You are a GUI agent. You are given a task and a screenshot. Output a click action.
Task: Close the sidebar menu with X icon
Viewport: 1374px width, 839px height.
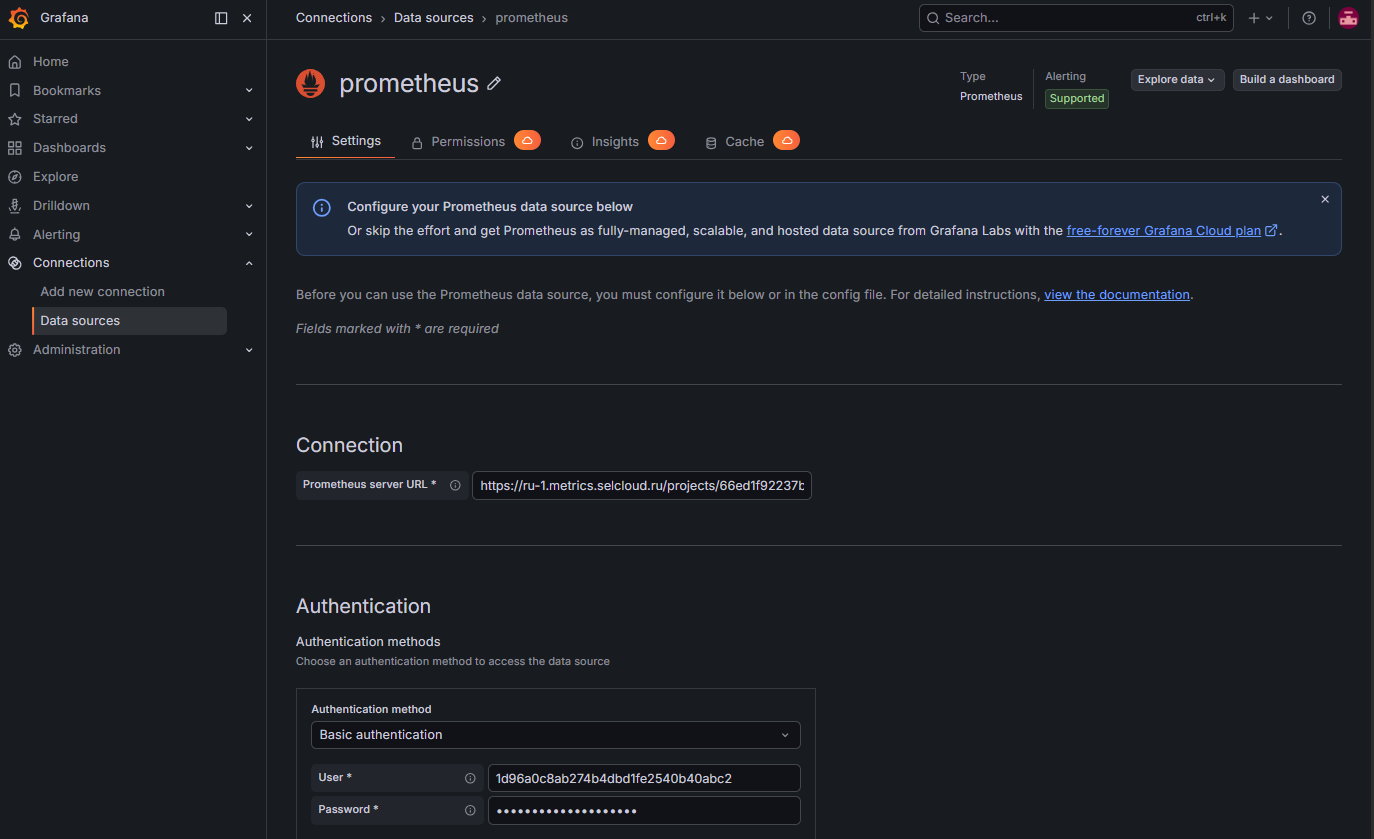tap(247, 18)
